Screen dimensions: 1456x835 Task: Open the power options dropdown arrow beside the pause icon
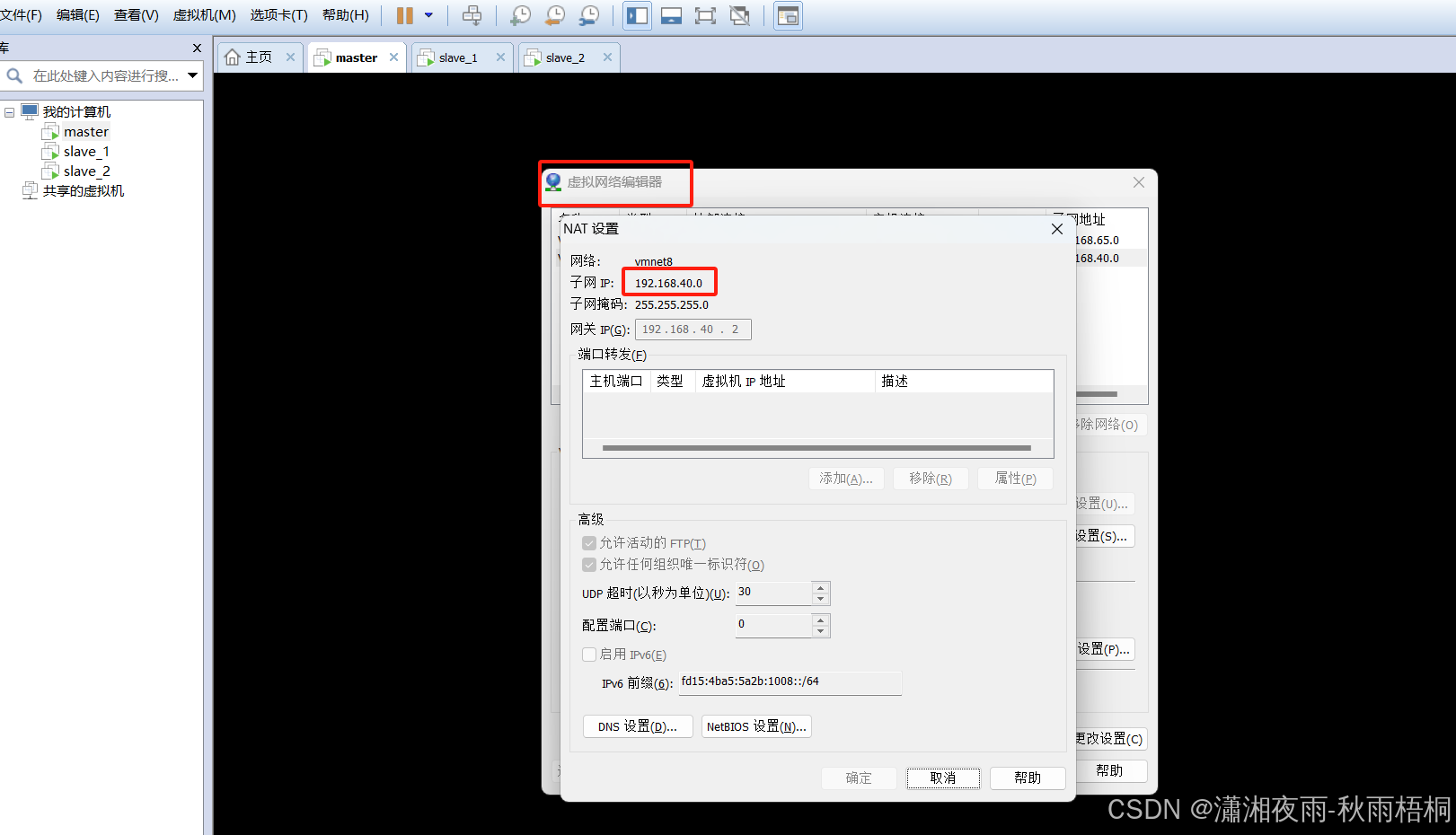[428, 15]
